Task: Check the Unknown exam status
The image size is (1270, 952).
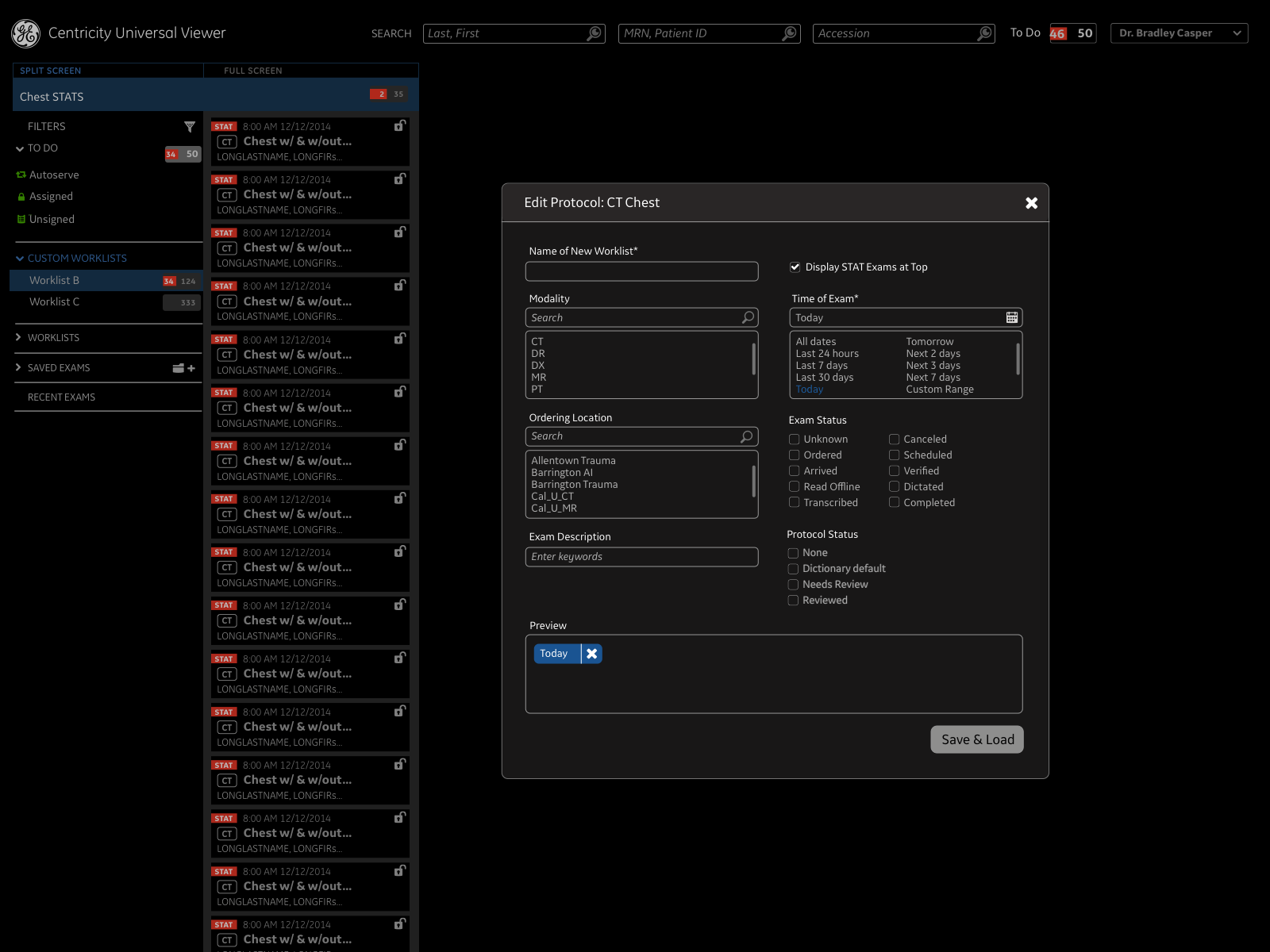Action: click(x=794, y=440)
